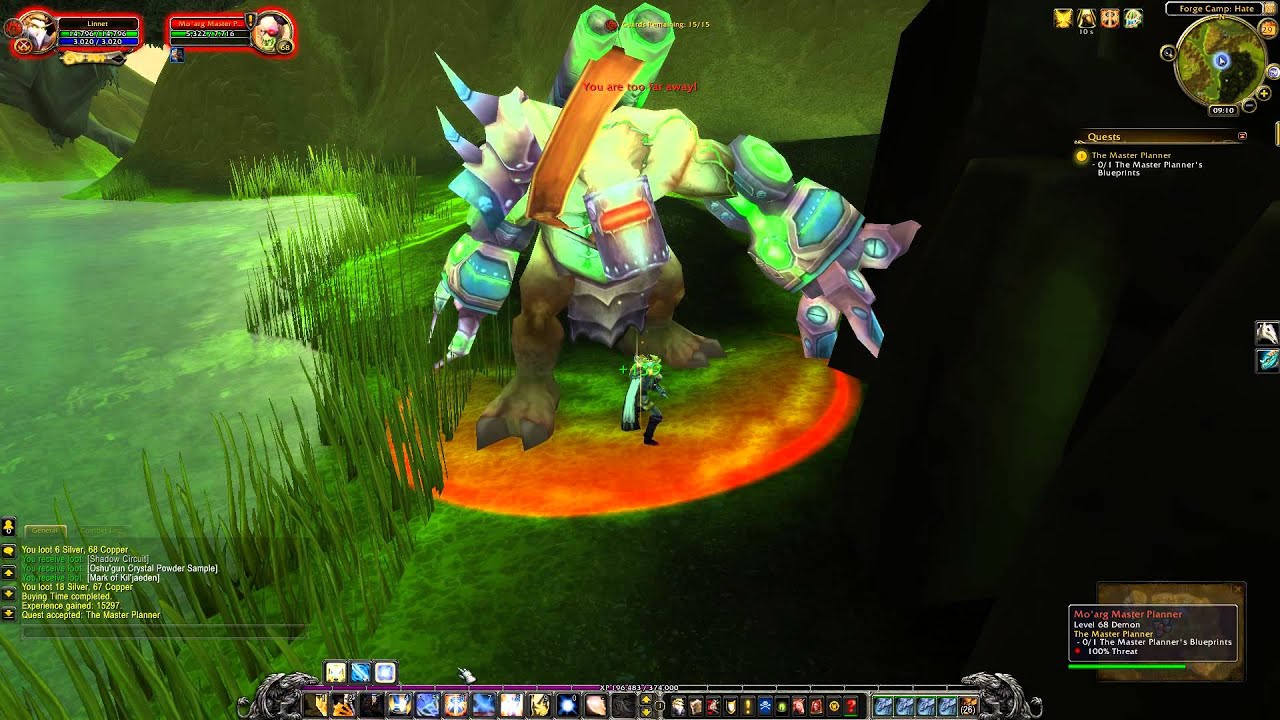Click the blue ability icon on right side bar
The image size is (1280, 720).
[x=1267, y=360]
